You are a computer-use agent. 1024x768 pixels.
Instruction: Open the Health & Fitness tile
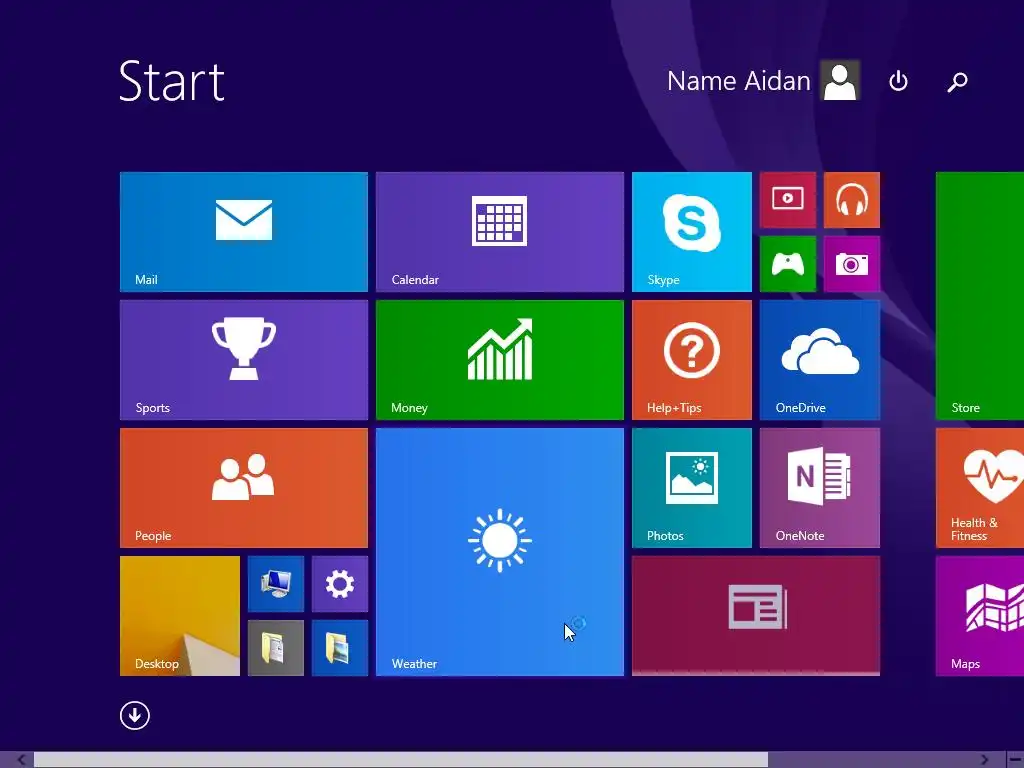tap(980, 488)
